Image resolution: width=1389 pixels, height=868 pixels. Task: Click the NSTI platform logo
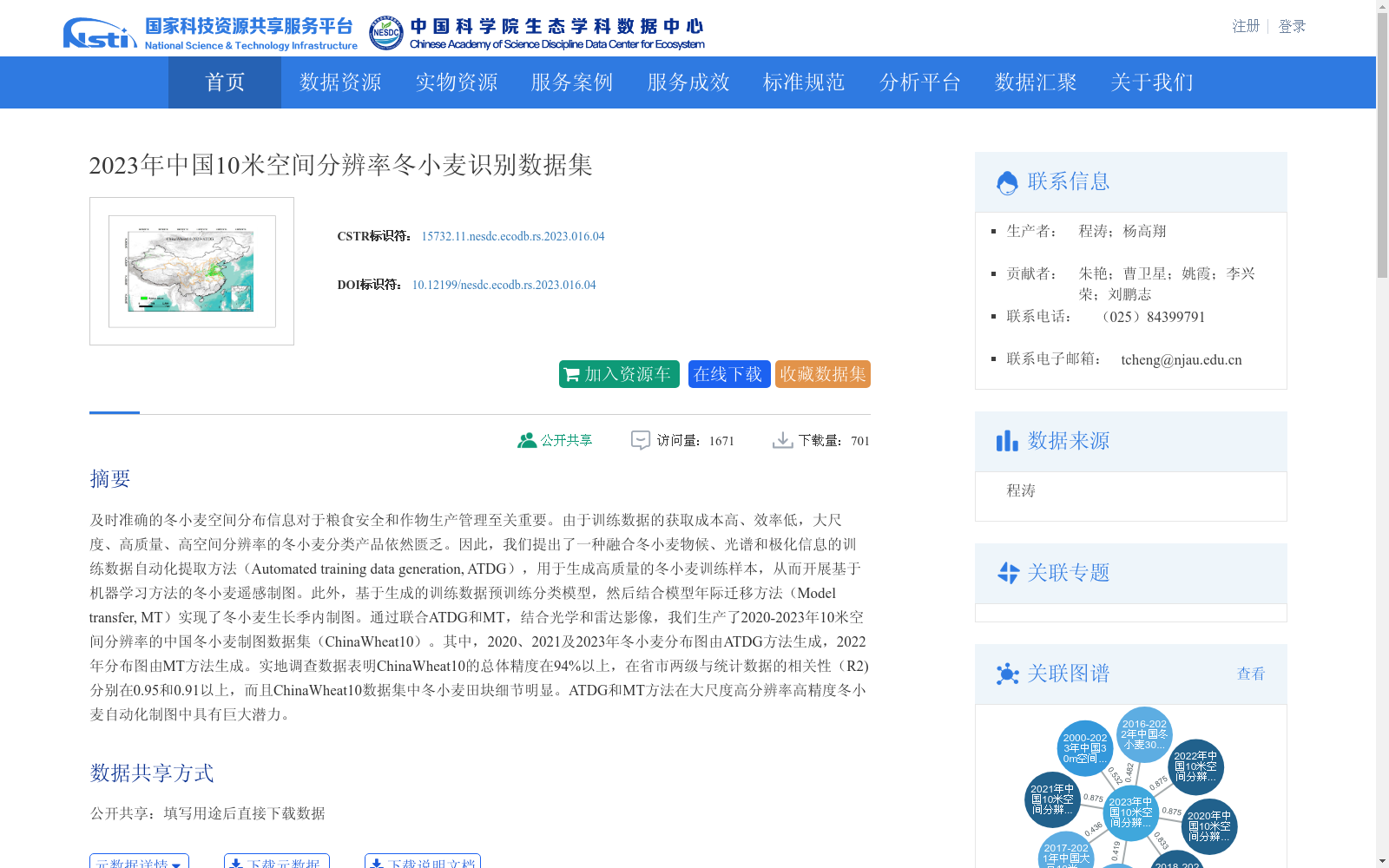click(210, 34)
